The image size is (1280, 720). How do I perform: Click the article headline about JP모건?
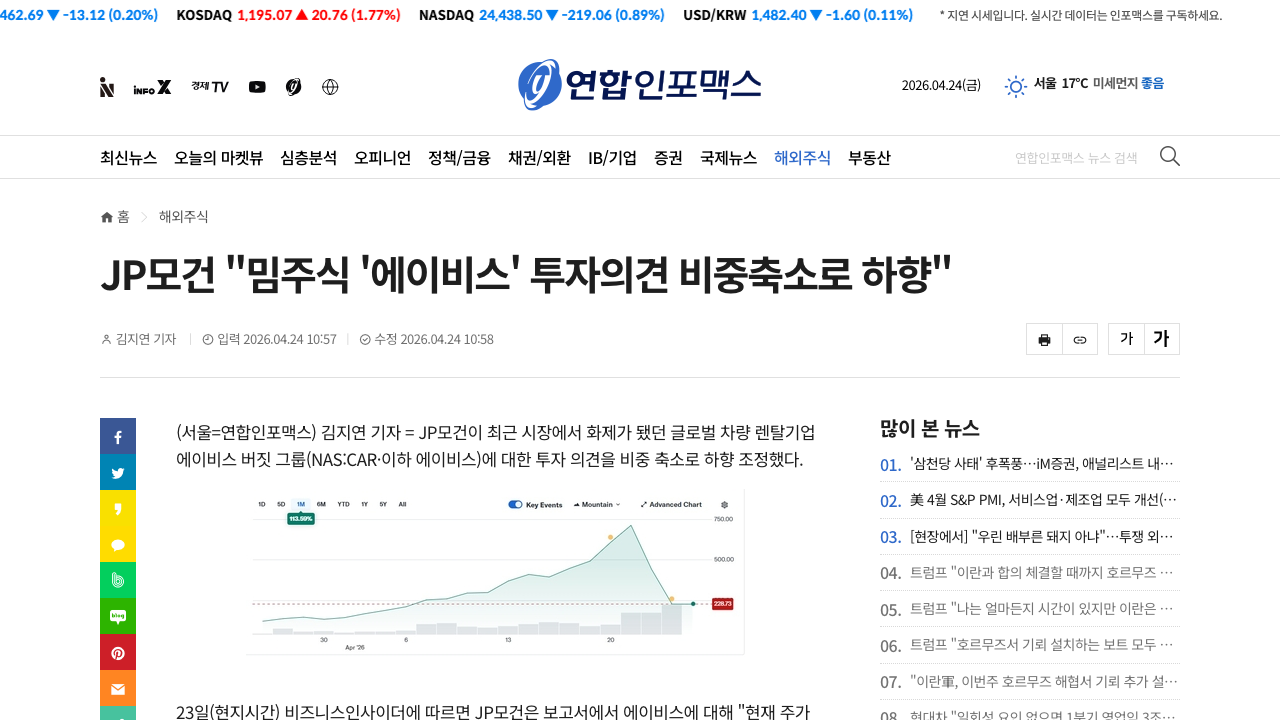[525, 275]
